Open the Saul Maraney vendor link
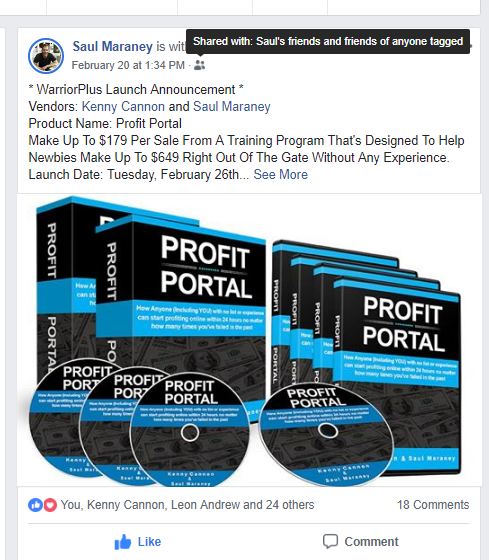The height and width of the screenshot is (560, 489). point(232,106)
